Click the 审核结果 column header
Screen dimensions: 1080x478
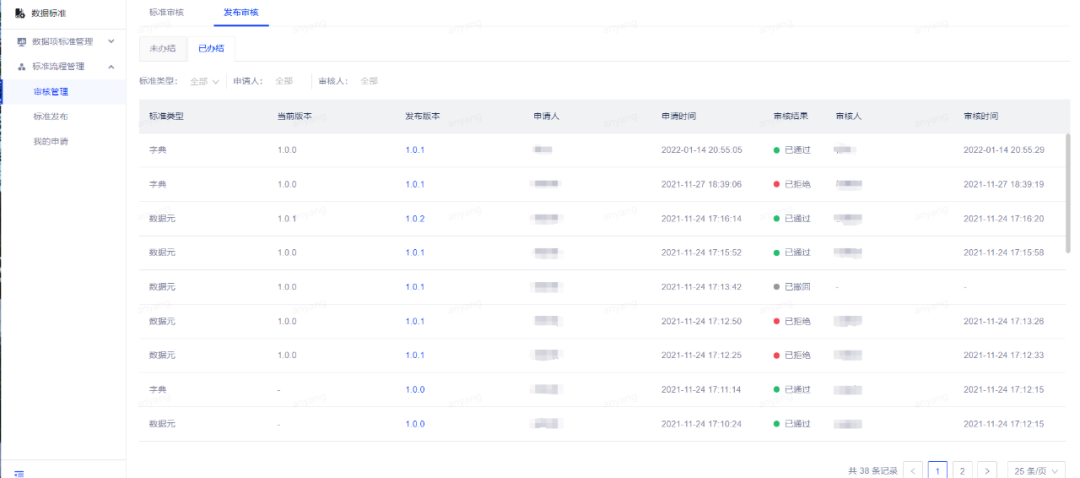pyautogui.click(x=791, y=116)
